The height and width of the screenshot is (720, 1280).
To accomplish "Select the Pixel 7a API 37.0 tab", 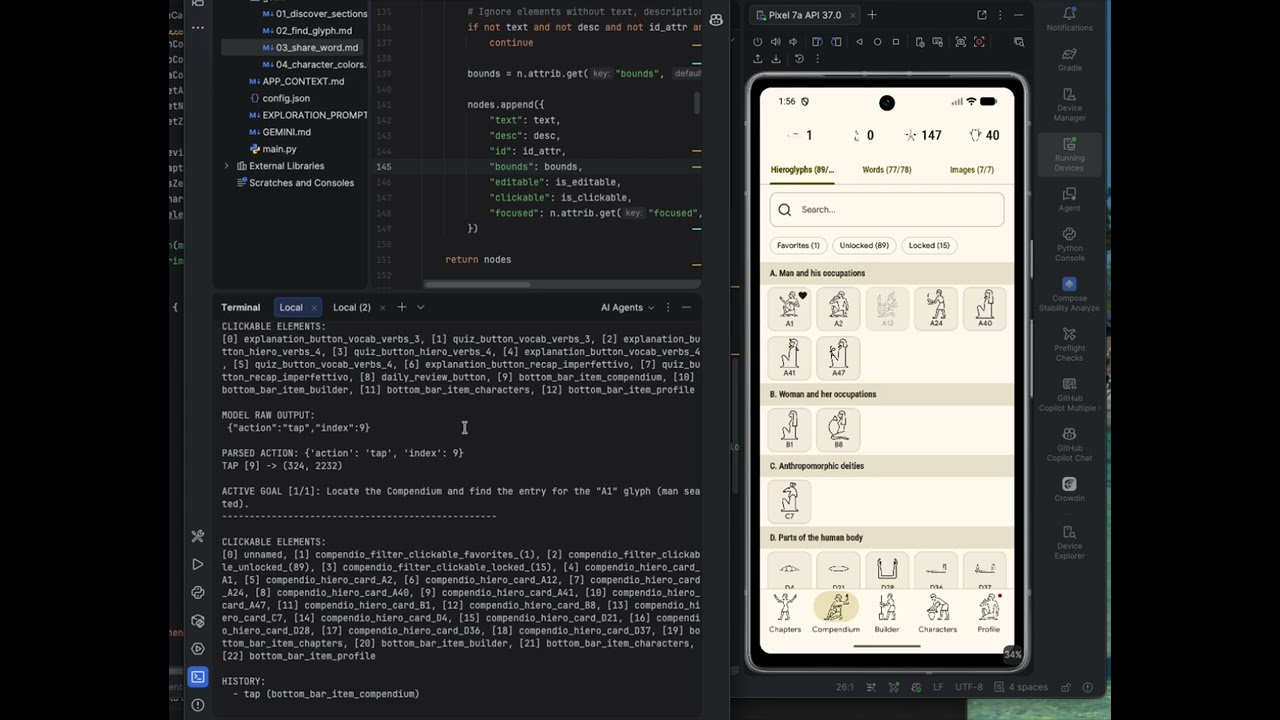I will pos(804,15).
